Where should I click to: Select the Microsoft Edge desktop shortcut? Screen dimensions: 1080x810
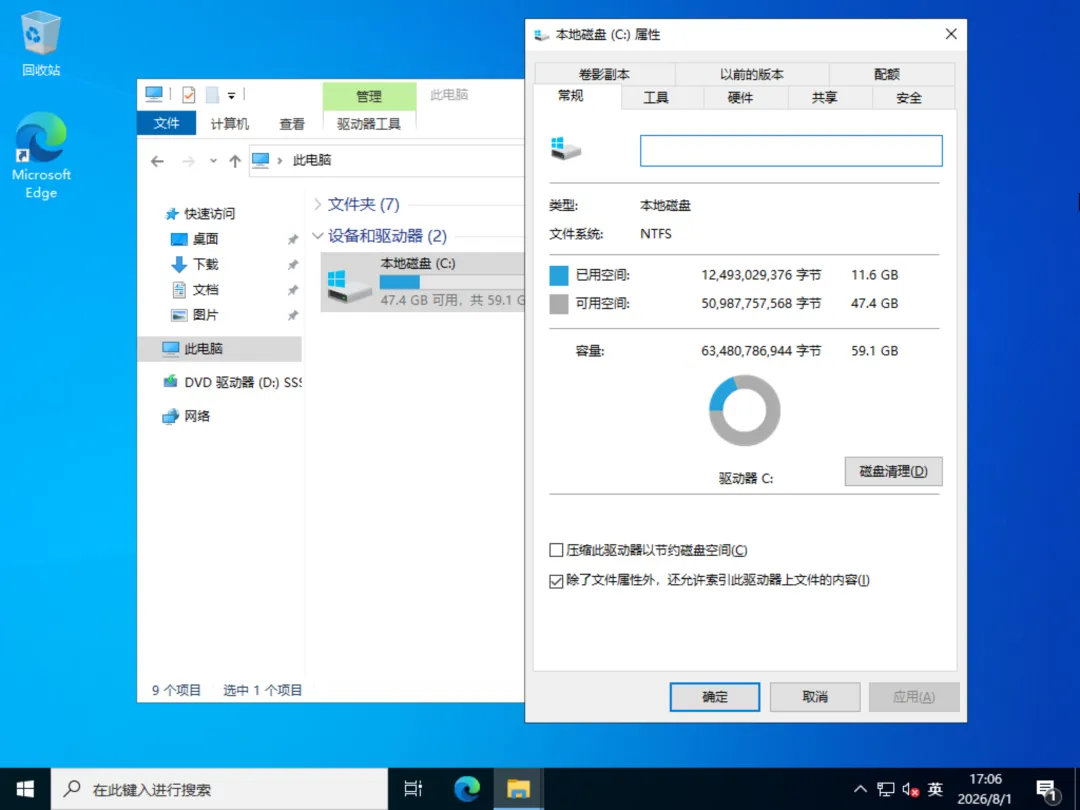(41, 156)
